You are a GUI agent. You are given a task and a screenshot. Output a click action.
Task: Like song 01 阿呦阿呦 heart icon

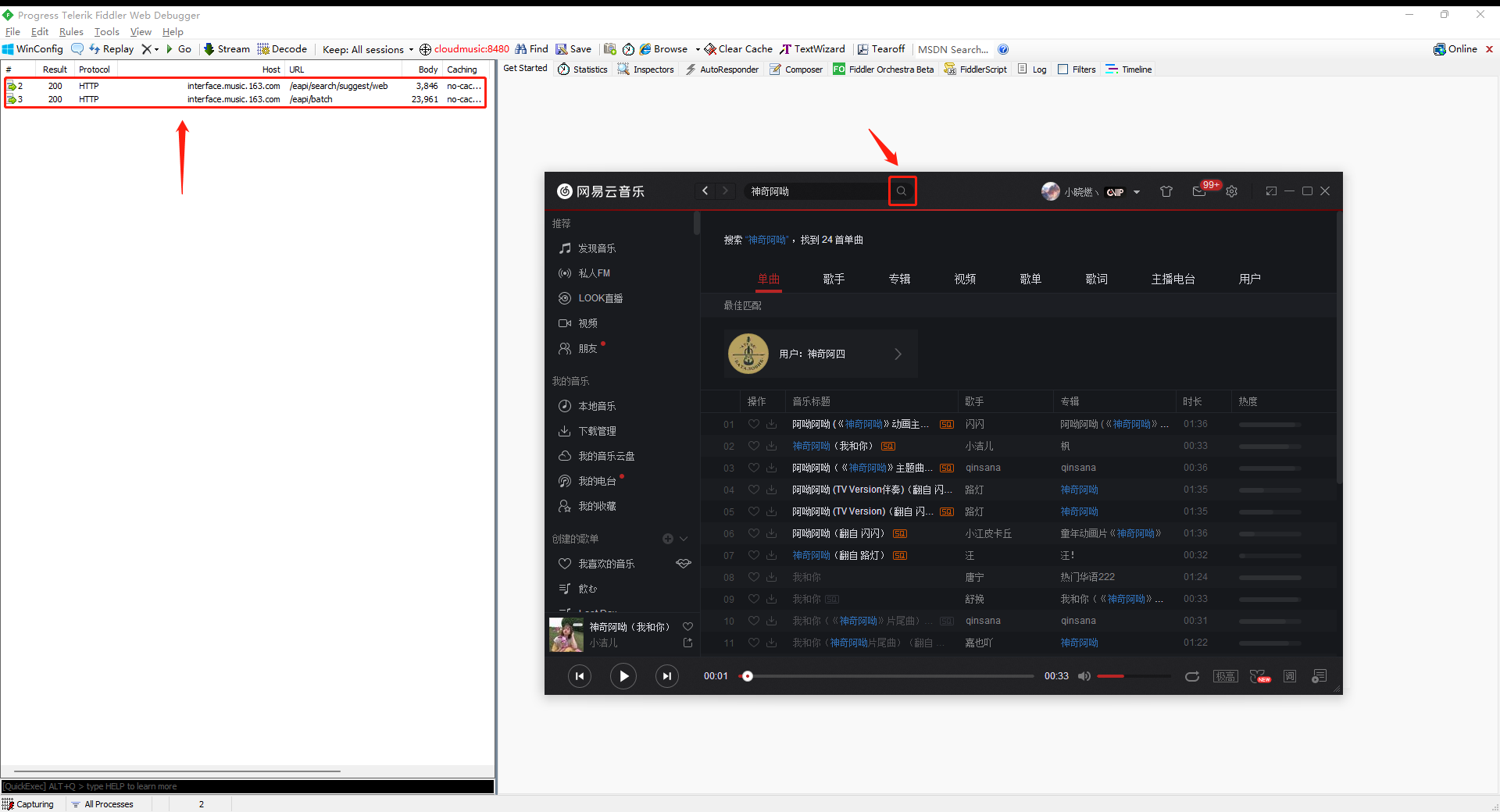(x=754, y=424)
